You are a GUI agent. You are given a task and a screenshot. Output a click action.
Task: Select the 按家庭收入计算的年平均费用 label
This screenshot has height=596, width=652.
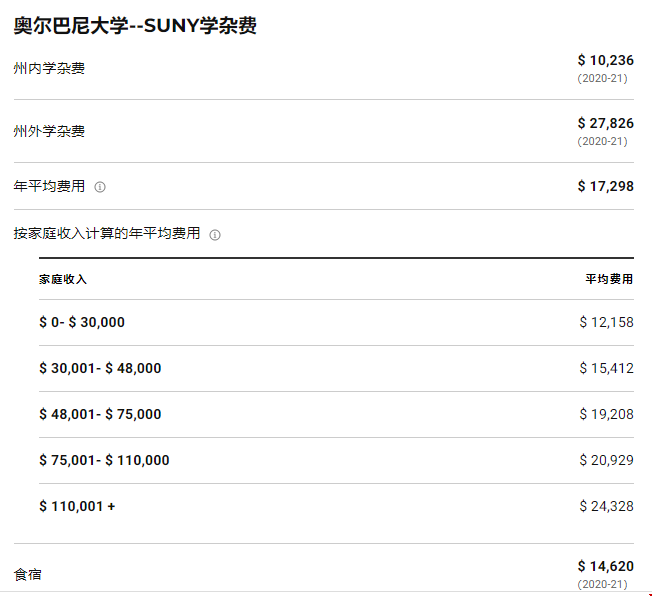tap(107, 233)
